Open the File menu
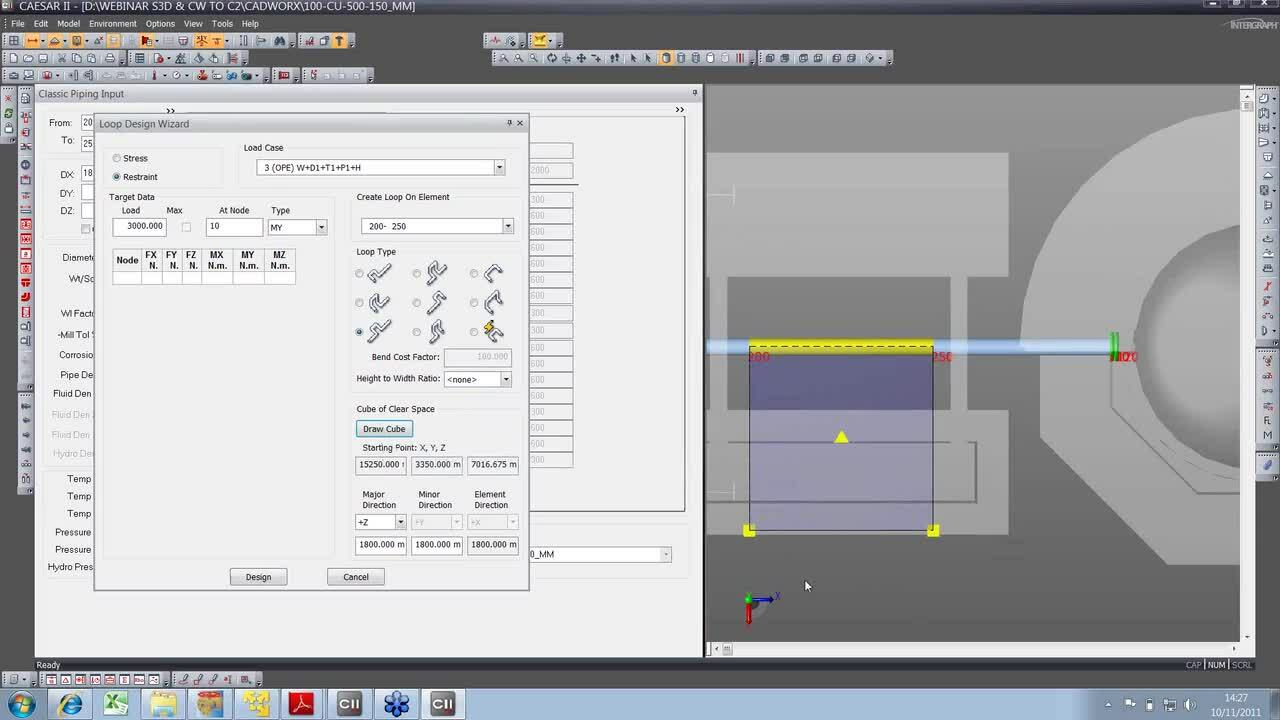Image resolution: width=1280 pixels, height=720 pixels. coord(17,23)
